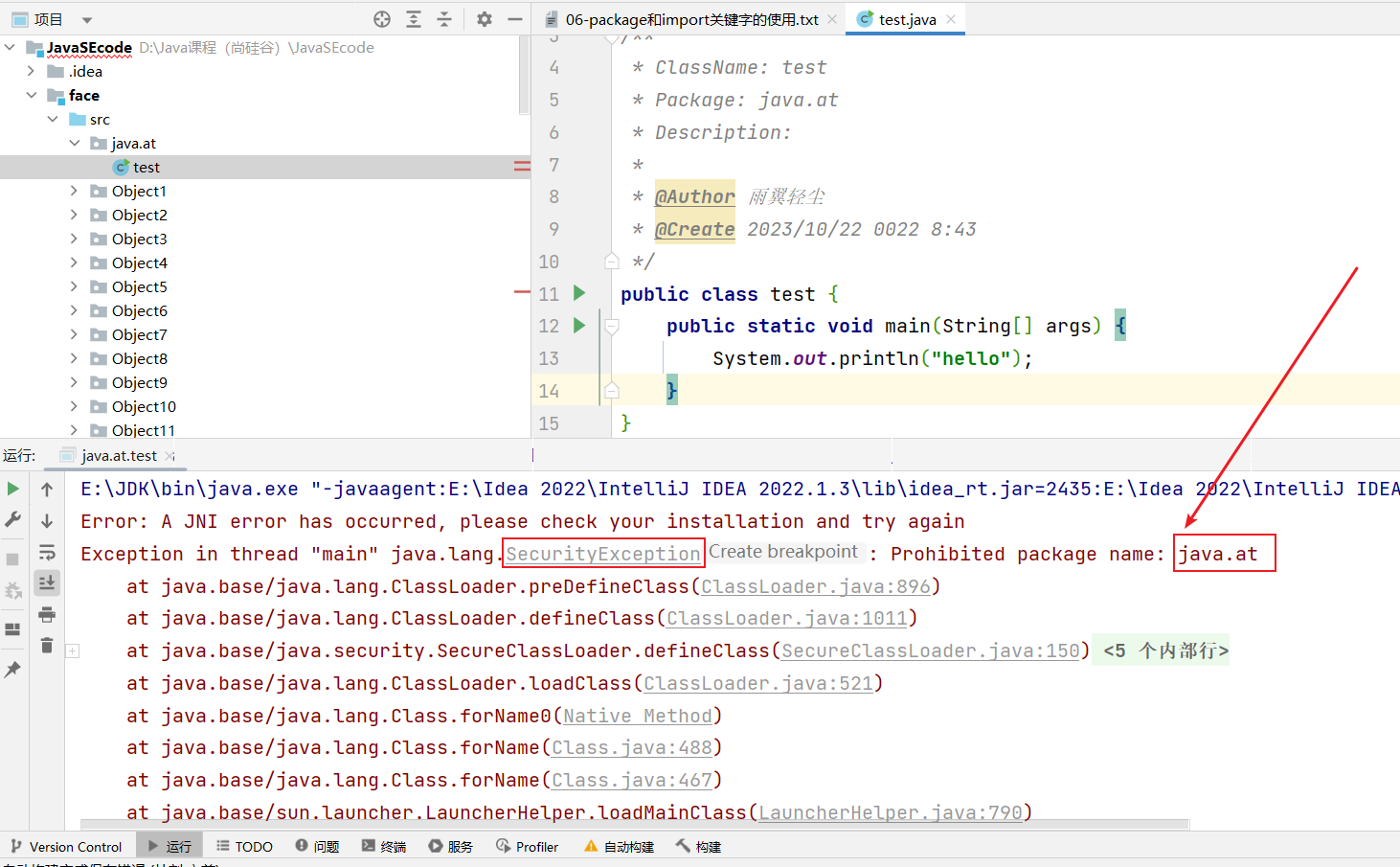The width and height of the screenshot is (1400, 867).
Task: Open the 自动构建 tool window
Action: [619, 847]
